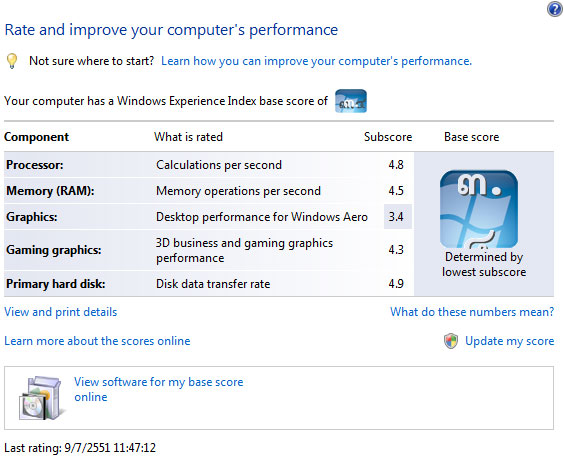Viewport: 564px width, 458px height.
Task: Open View and print details
Action: click(x=60, y=312)
